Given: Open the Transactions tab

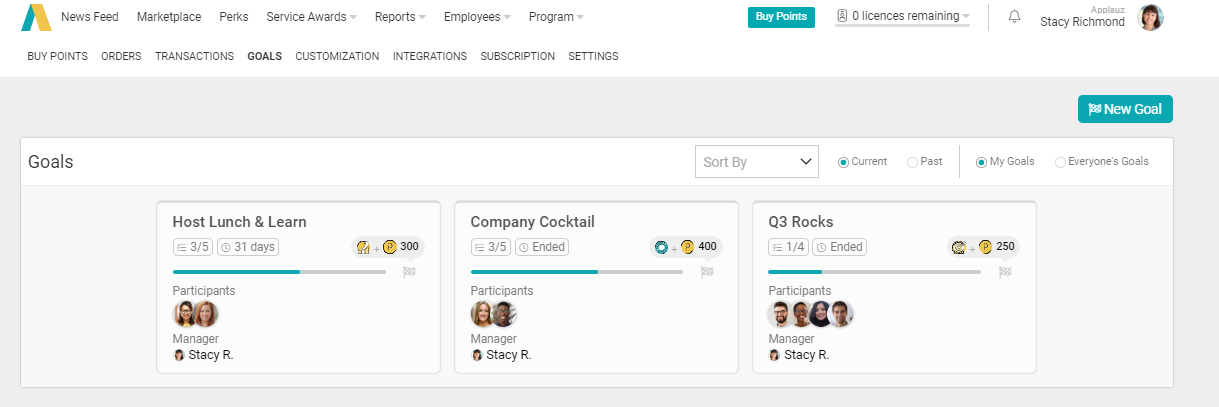Looking at the screenshot, I should 194,57.
